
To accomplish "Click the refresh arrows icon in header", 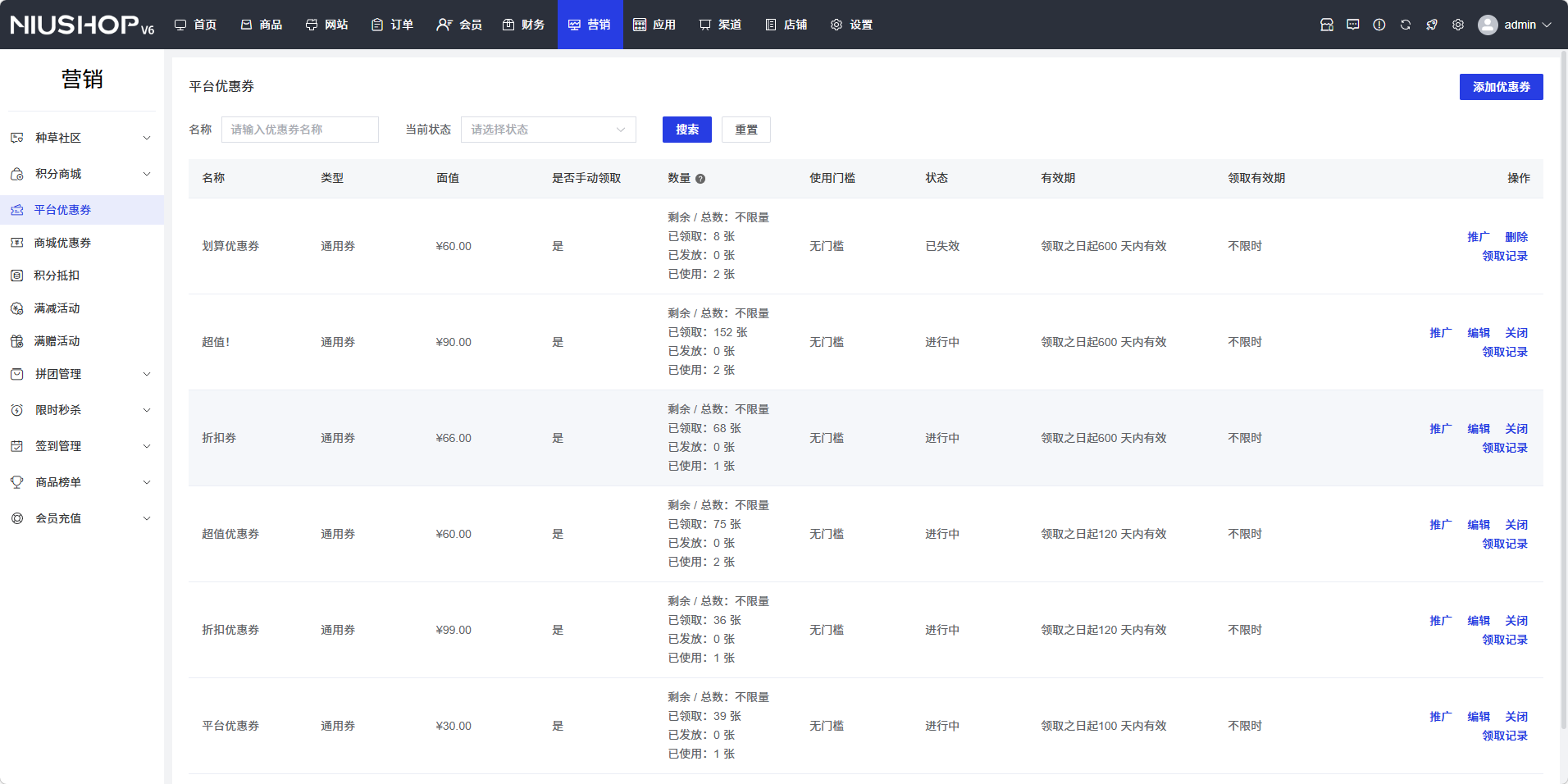I will (1406, 25).
